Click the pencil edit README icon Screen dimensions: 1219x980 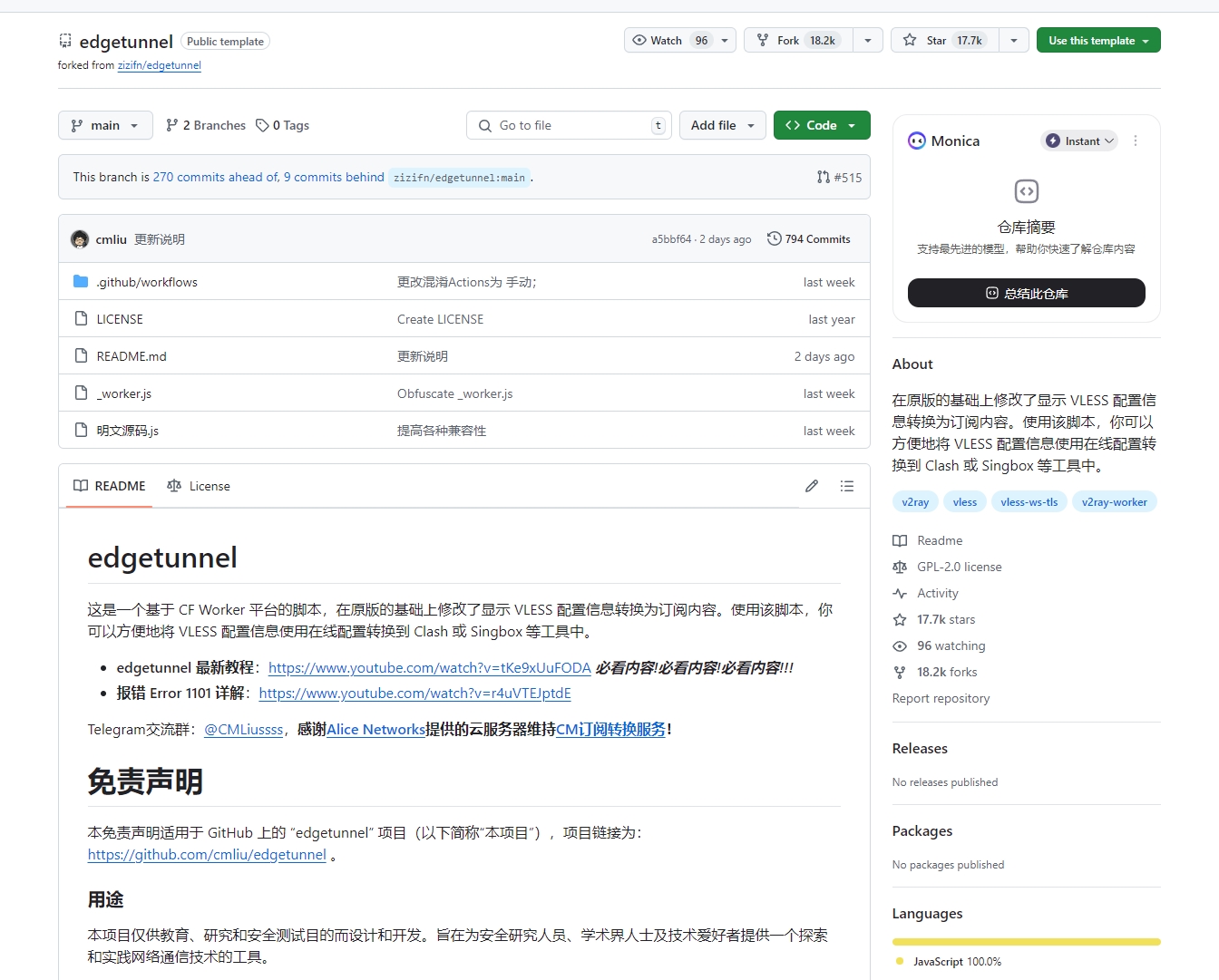click(812, 486)
